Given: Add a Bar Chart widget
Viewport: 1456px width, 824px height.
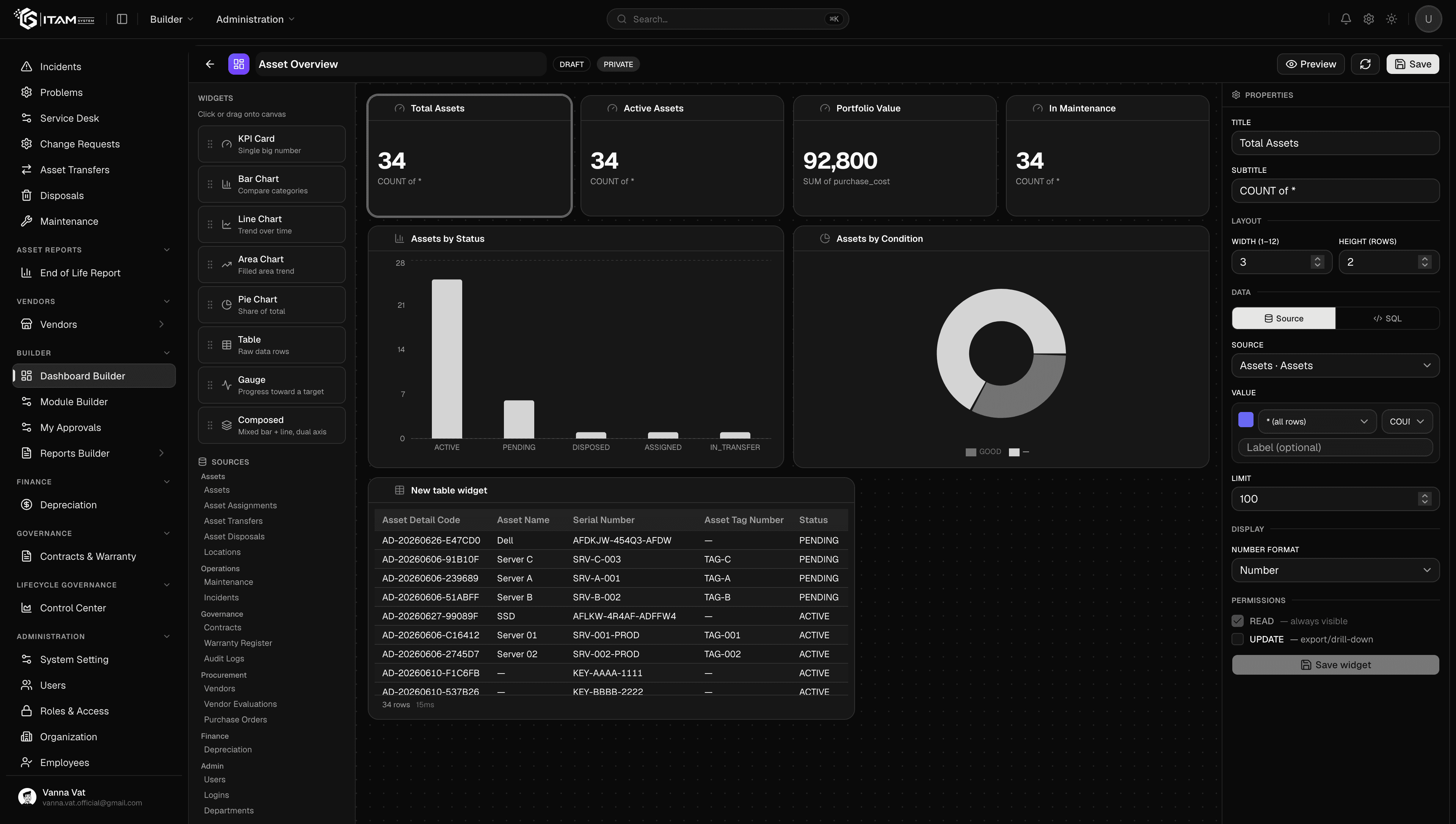Looking at the screenshot, I should (x=272, y=185).
